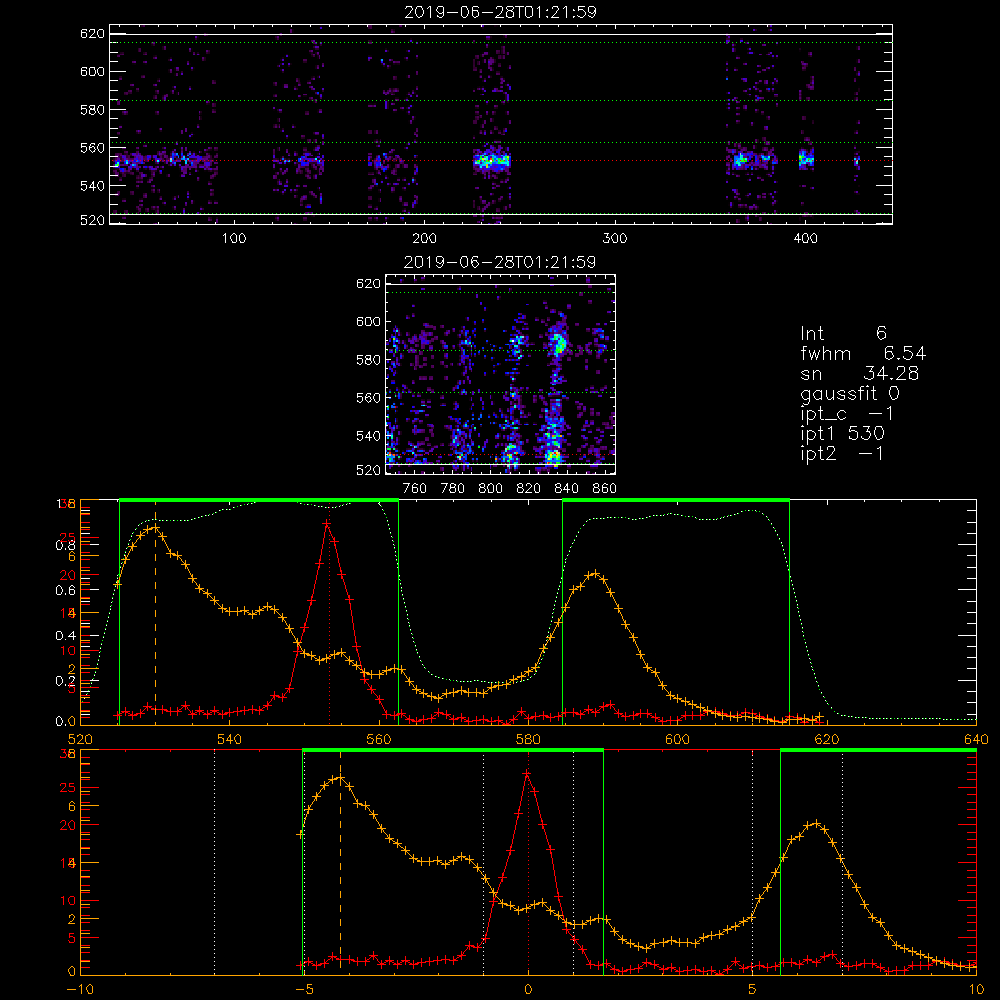Select the 'sn 34.28' readout line
The width and height of the screenshot is (1000, 1000).
point(859,373)
